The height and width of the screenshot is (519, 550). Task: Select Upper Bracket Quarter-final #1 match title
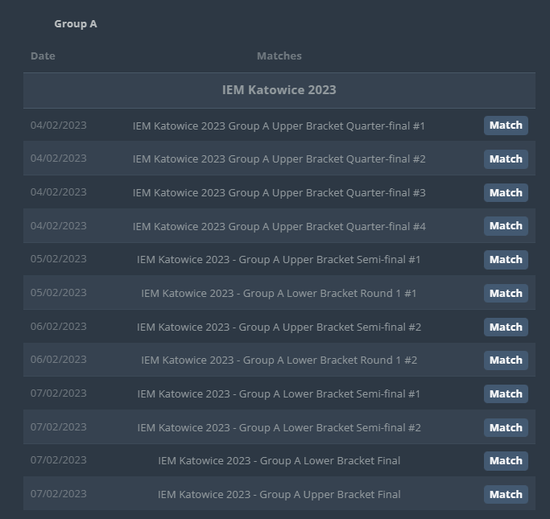click(279, 126)
